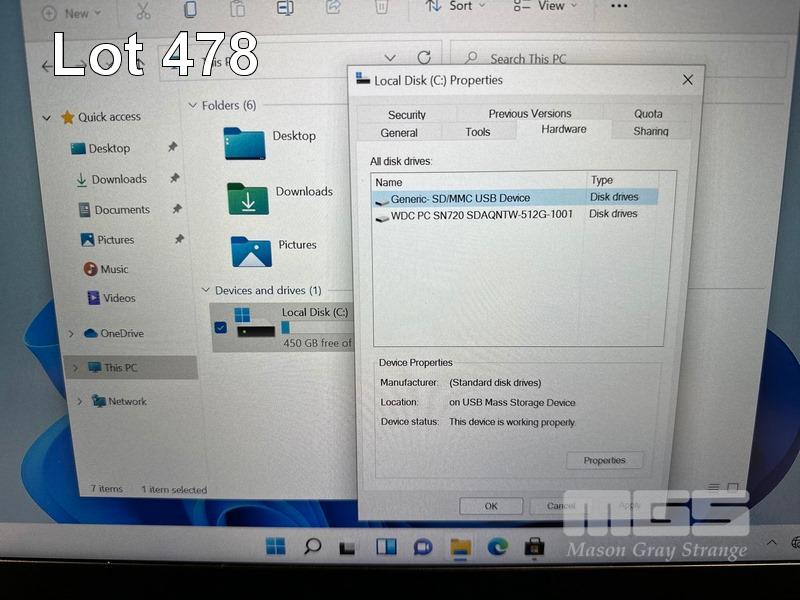Switch to the Tools tab

(x=478, y=132)
